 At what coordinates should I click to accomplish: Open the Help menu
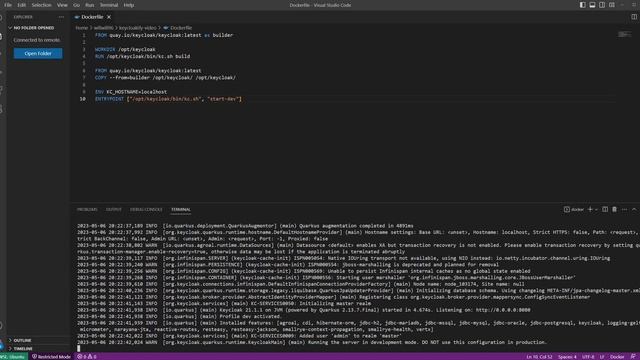(129, 5)
